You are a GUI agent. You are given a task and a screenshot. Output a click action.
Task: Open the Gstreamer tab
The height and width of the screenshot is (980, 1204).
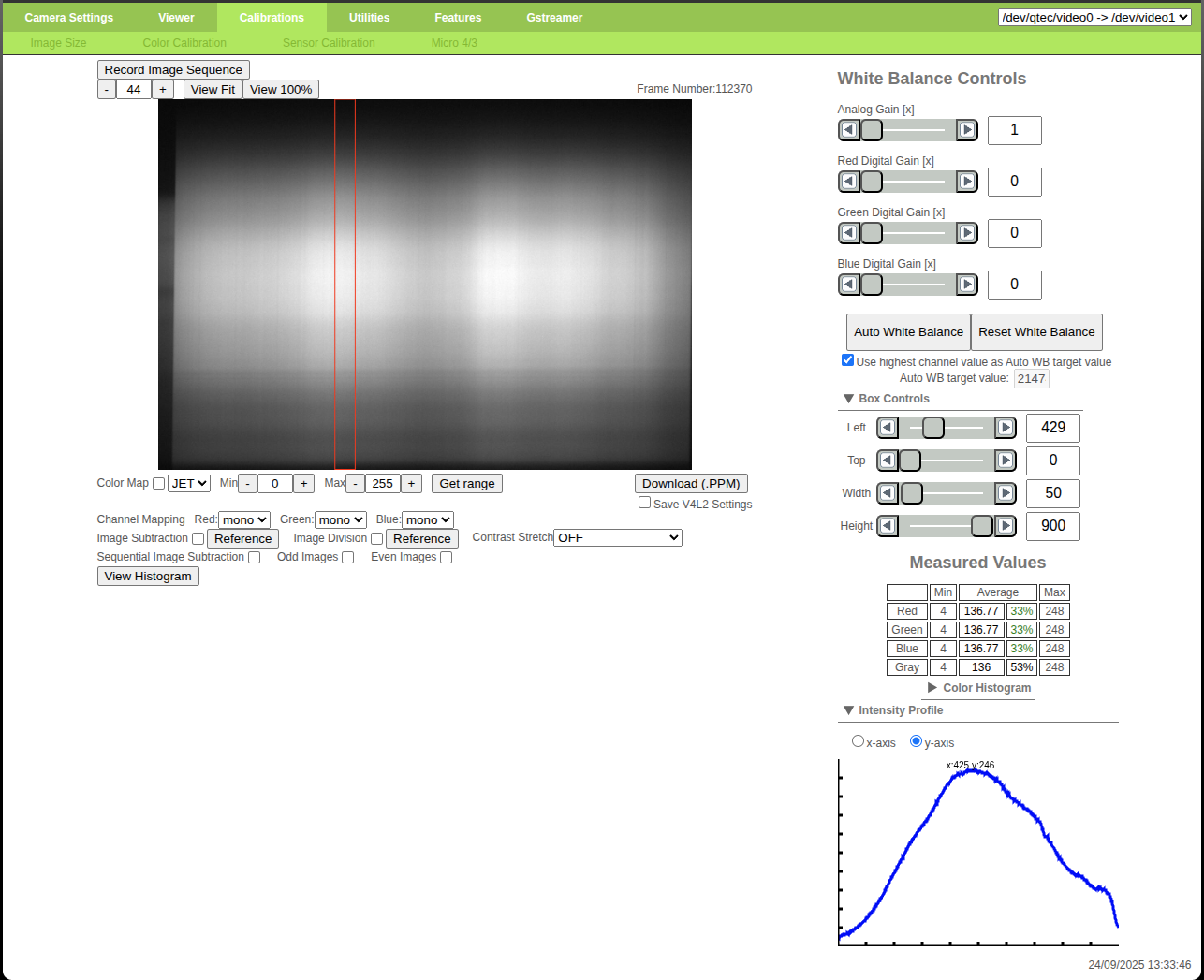(554, 18)
